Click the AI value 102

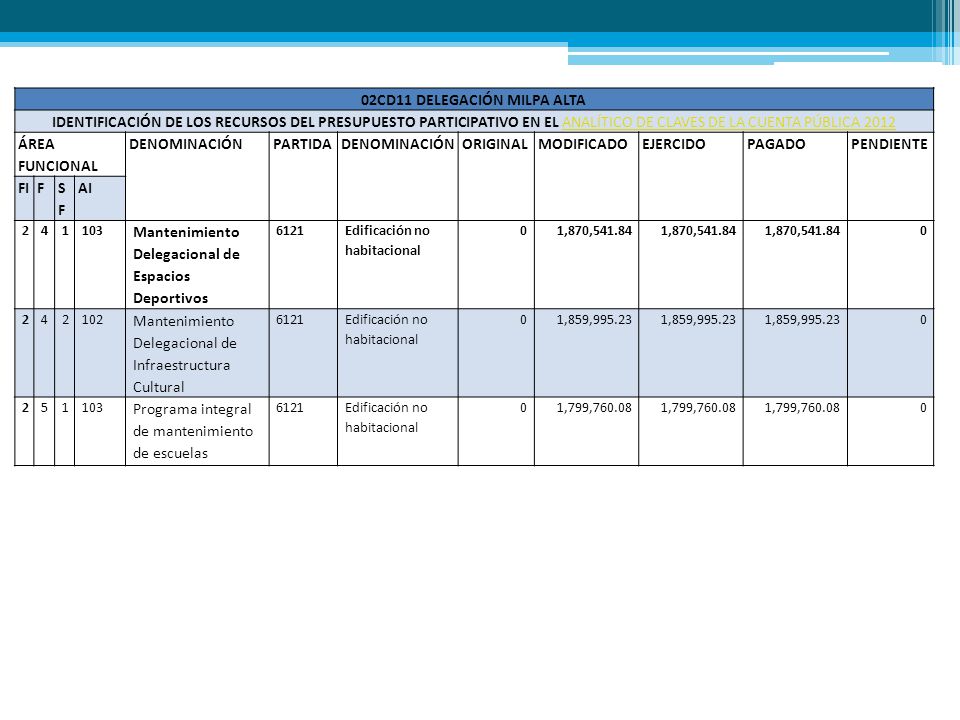point(92,320)
